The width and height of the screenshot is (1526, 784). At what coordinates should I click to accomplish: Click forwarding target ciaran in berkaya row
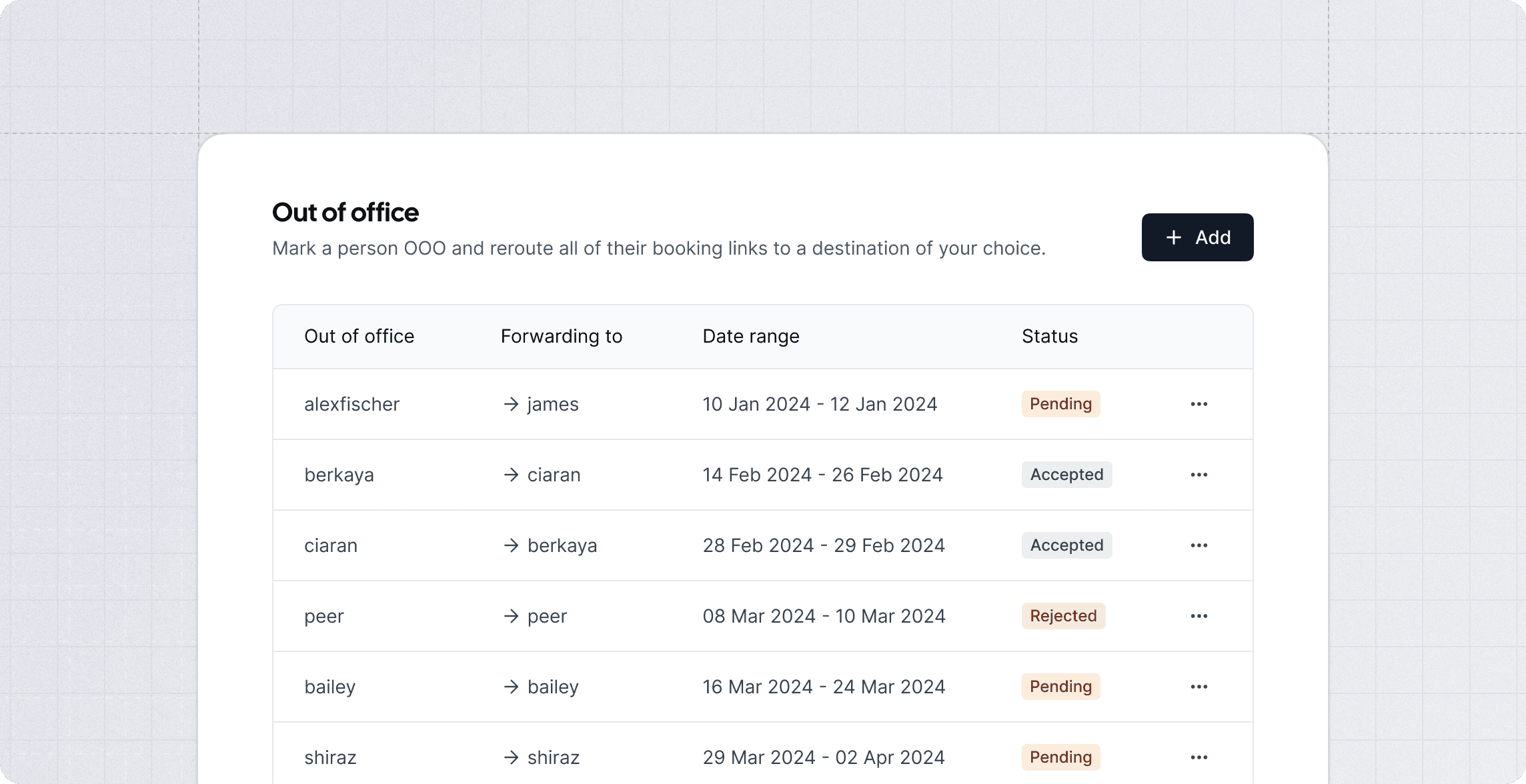click(554, 475)
